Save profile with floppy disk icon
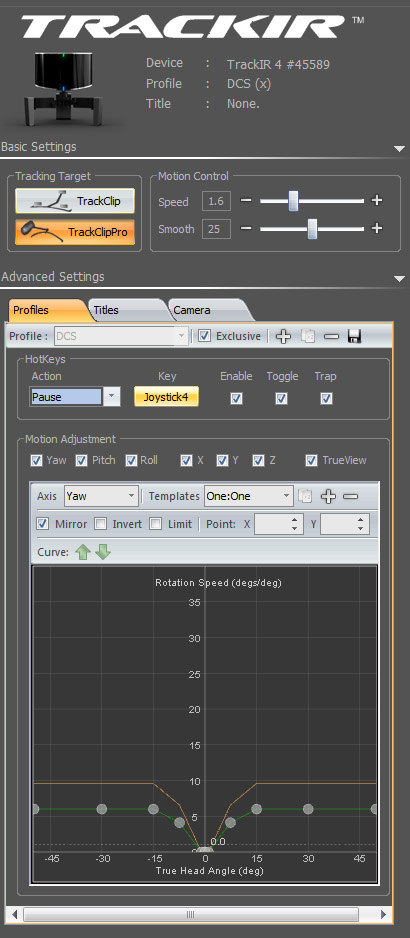The image size is (410, 938). click(354, 336)
